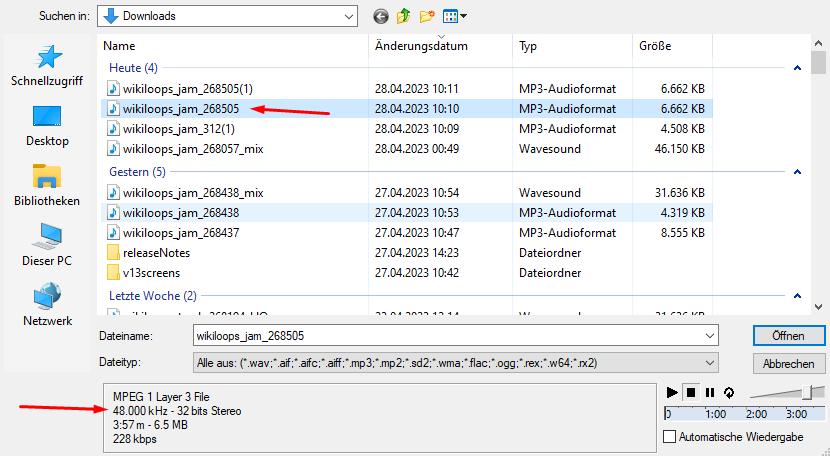The height and width of the screenshot is (456, 830).
Task: Open the Dateityp filter dropdown
Action: coord(711,362)
